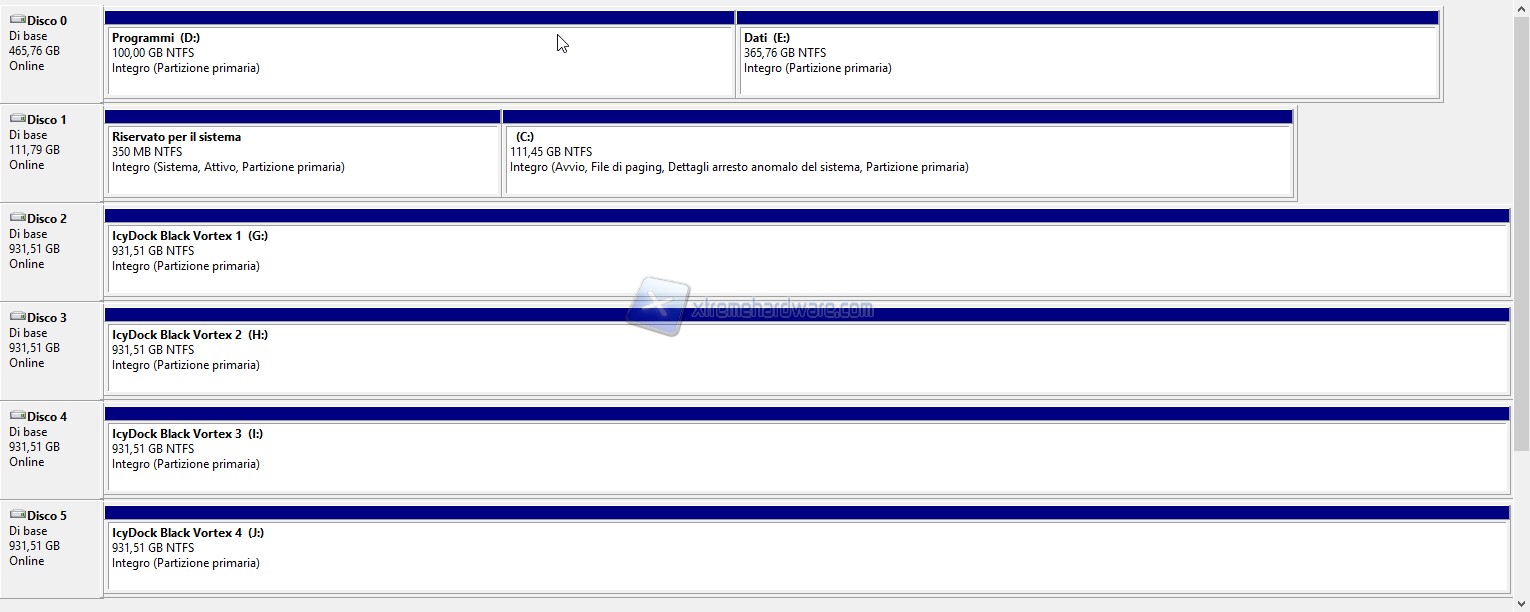This screenshot has height=612, width=1530.
Task: Select the Dati (E:) partition
Action: pyautogui.click(x=1087, y=60)
